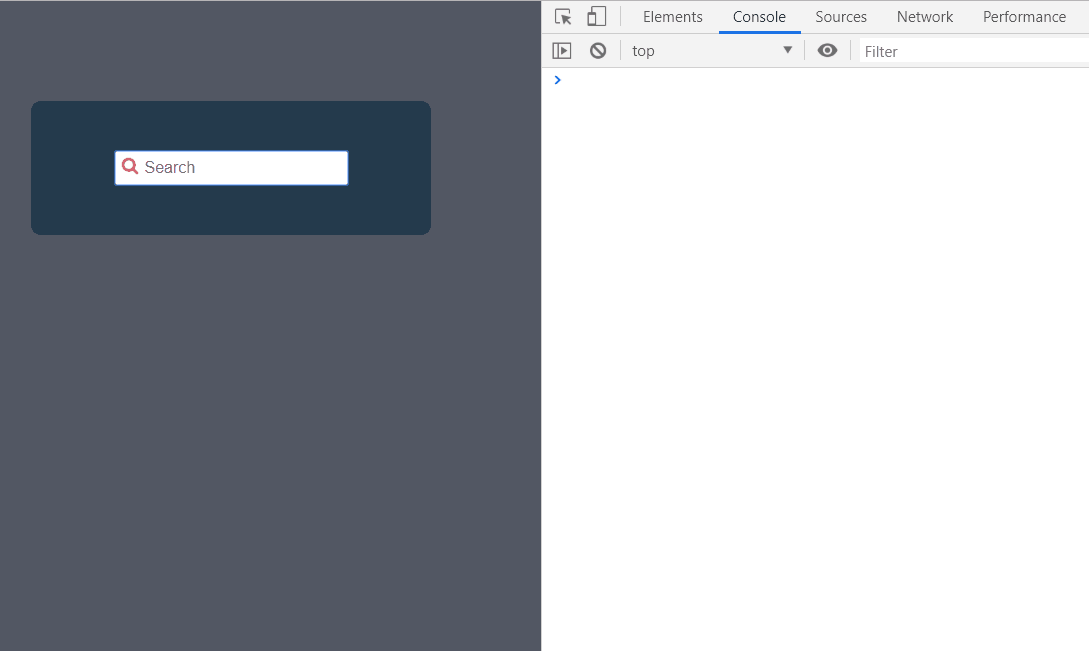
Task: Switch to the Sources tab
Action: [840, 17]
